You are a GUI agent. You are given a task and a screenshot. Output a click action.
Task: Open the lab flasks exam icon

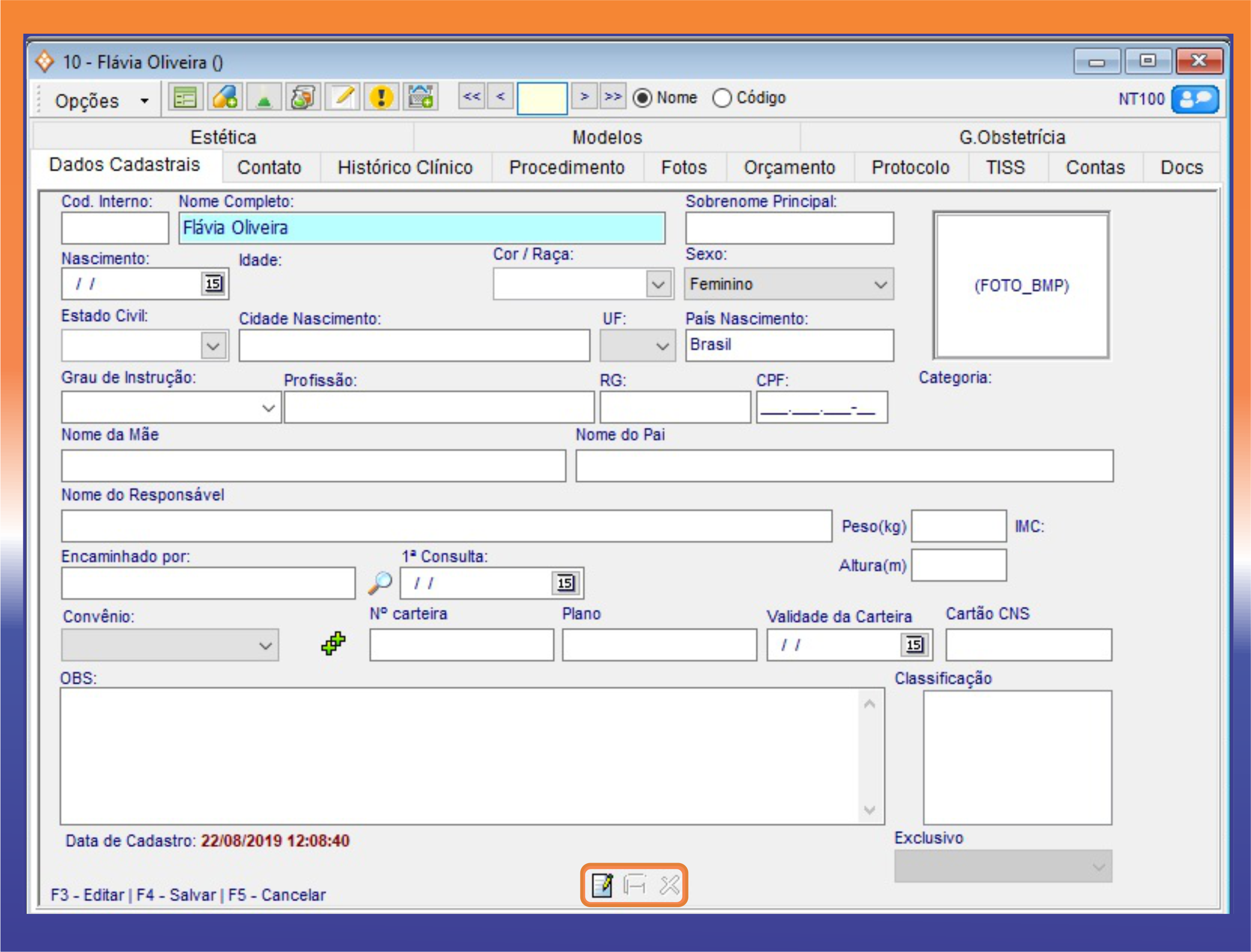(303, 98)
